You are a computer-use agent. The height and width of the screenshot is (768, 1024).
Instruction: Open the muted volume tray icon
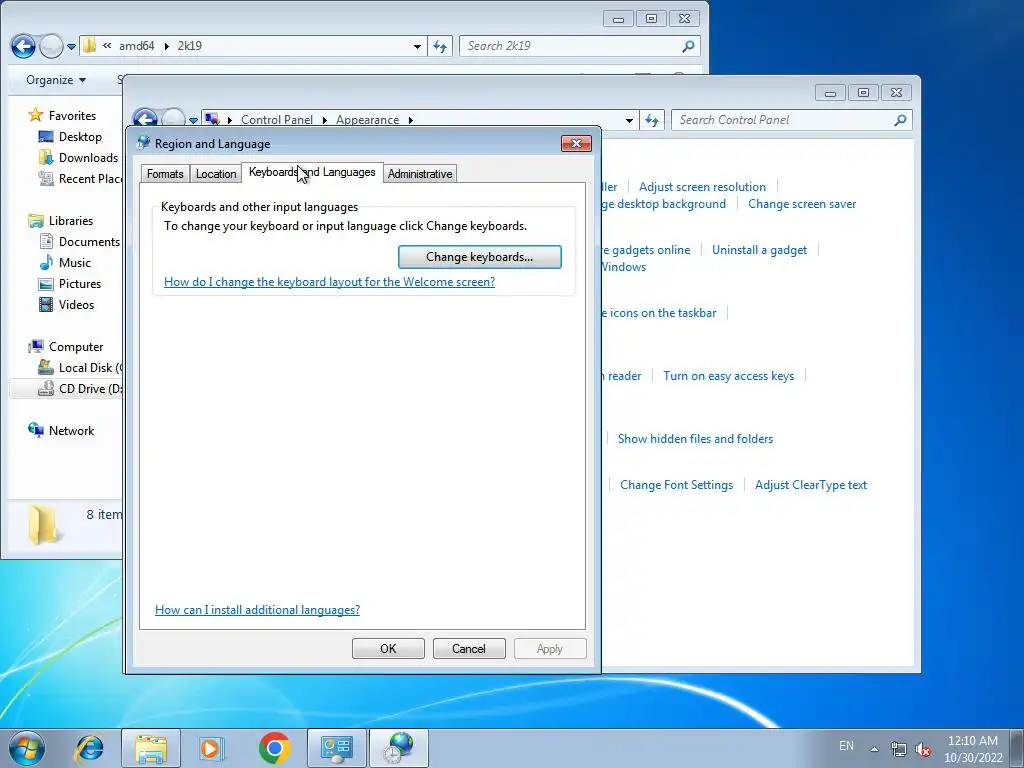[x=923, y=749]
